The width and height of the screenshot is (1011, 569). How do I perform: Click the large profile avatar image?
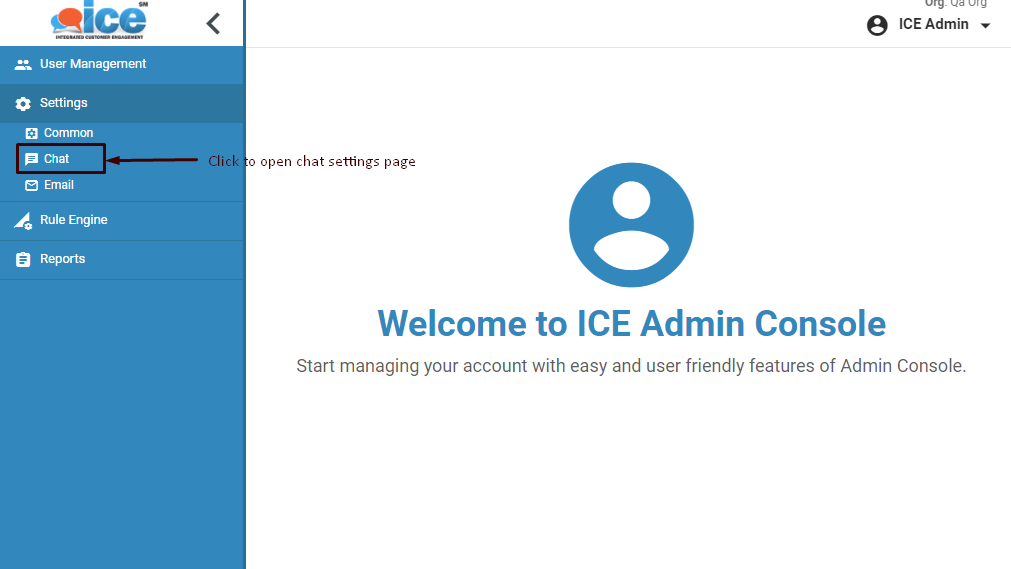[x=631, y=223]
